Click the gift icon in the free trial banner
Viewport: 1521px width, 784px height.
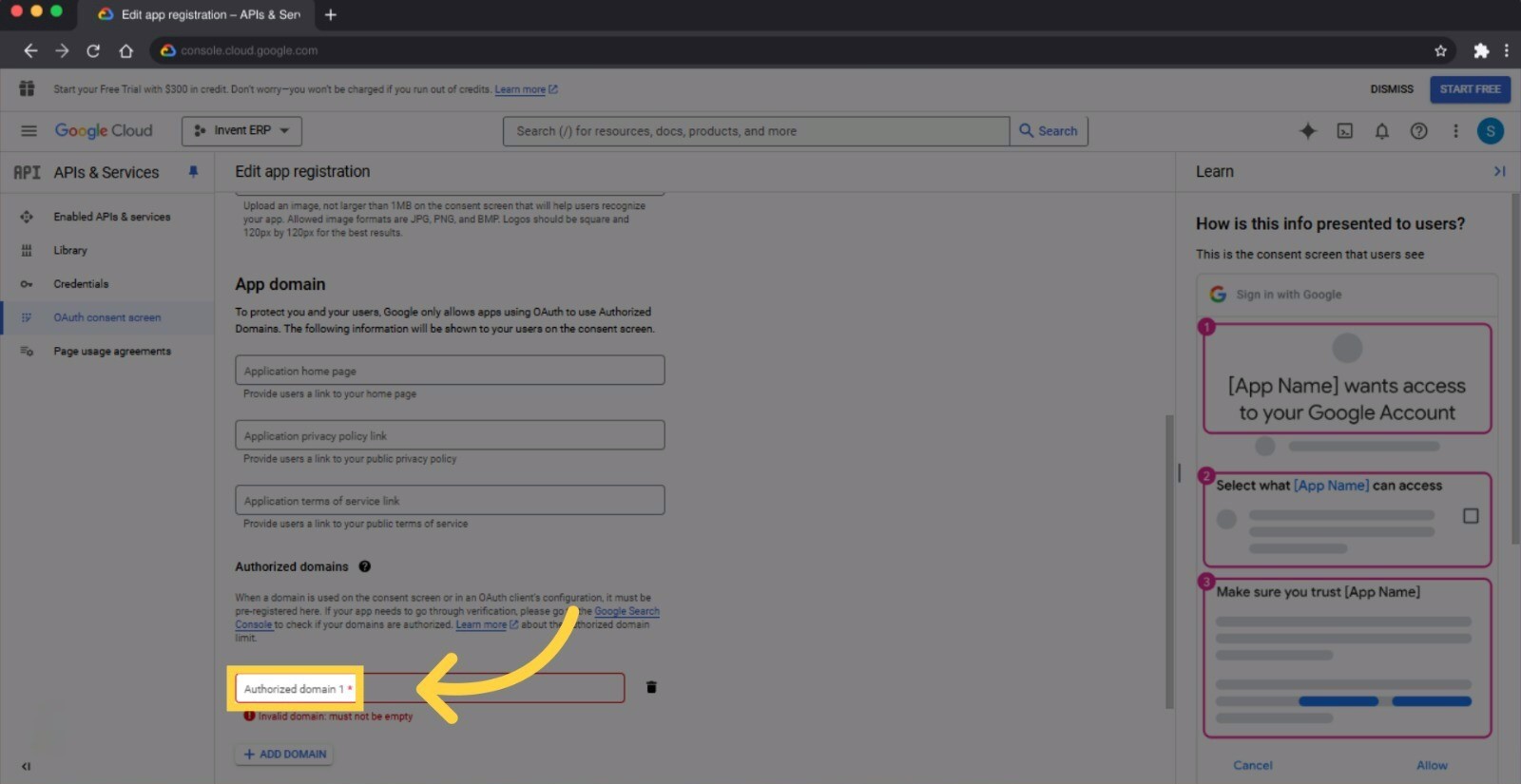tap(27, 88)
